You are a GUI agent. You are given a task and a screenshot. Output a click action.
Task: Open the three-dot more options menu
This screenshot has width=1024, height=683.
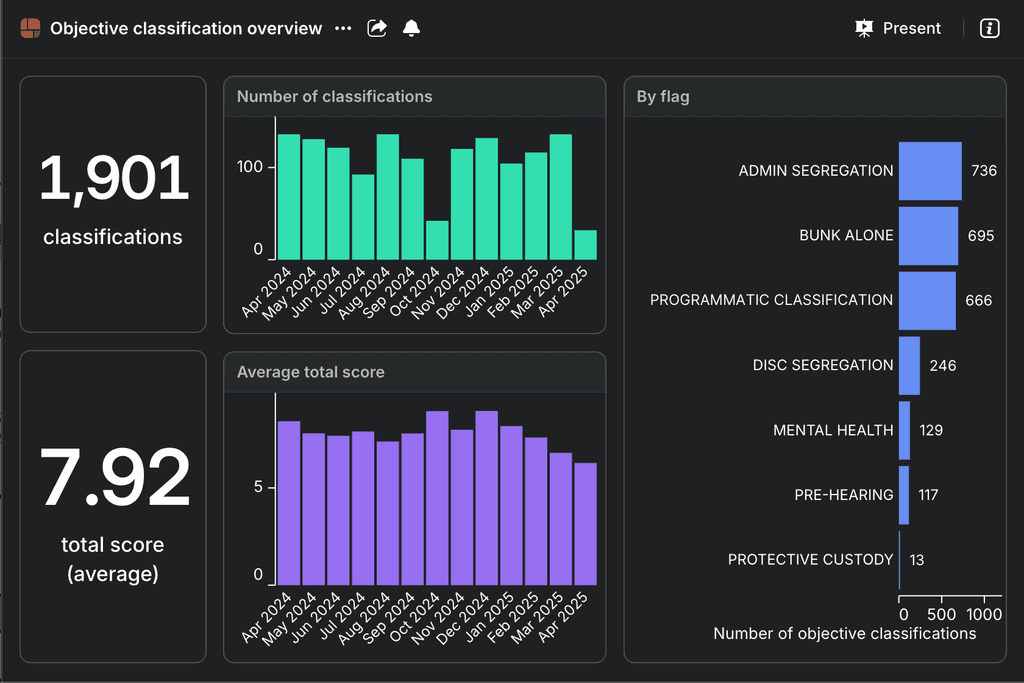(343, 29)
